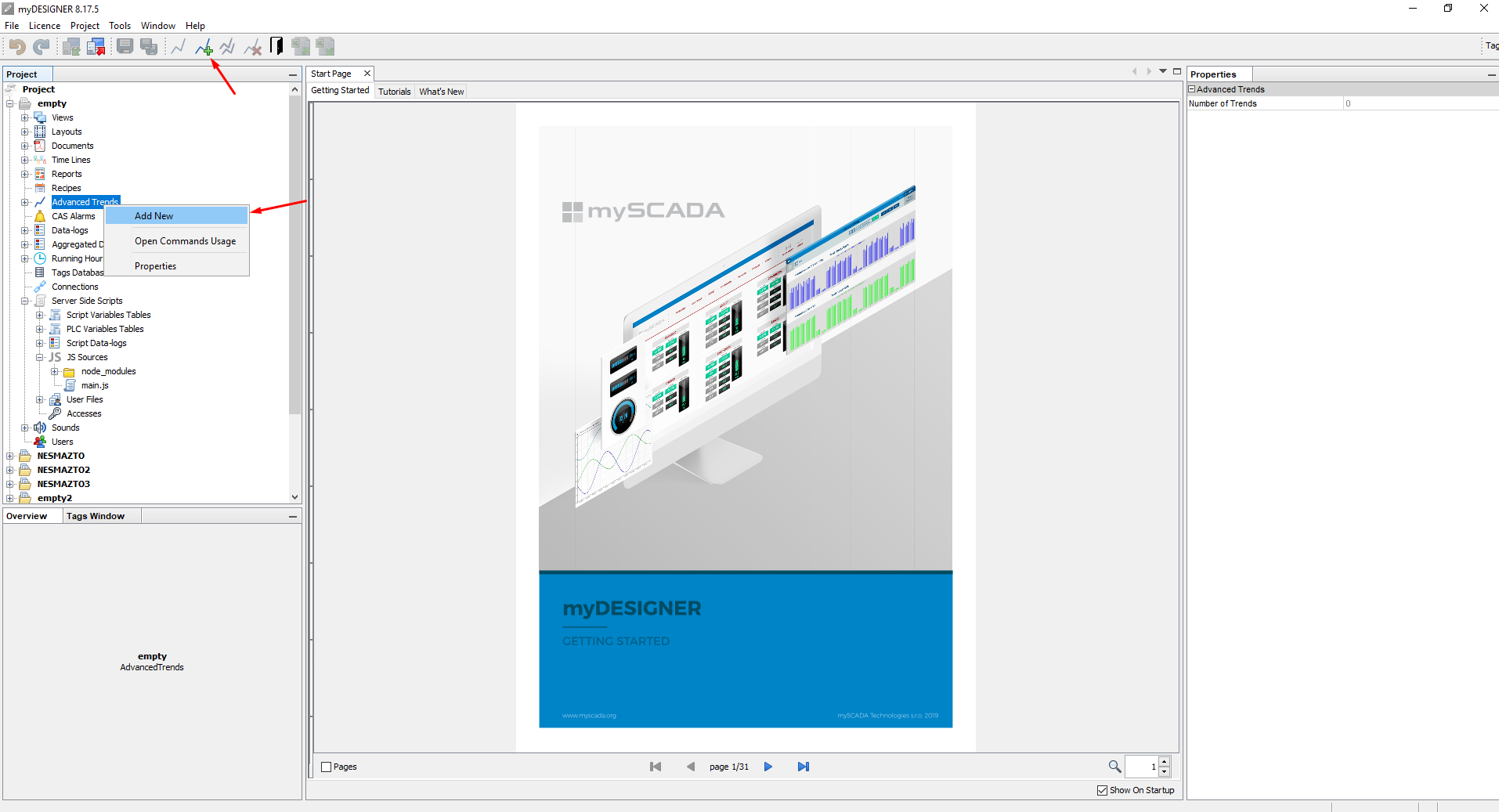Open the Licence menu
Viewport: 1499px width, 812px height.
[x=45, y=26]
